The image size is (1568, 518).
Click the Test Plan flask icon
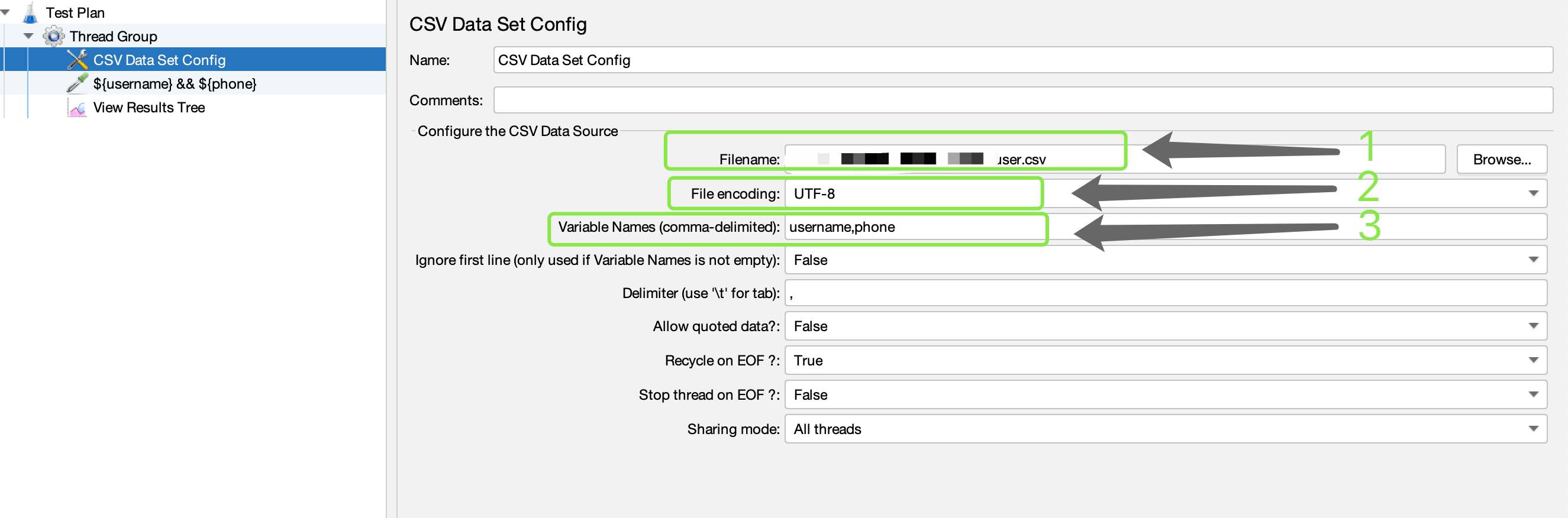(30, 13)
